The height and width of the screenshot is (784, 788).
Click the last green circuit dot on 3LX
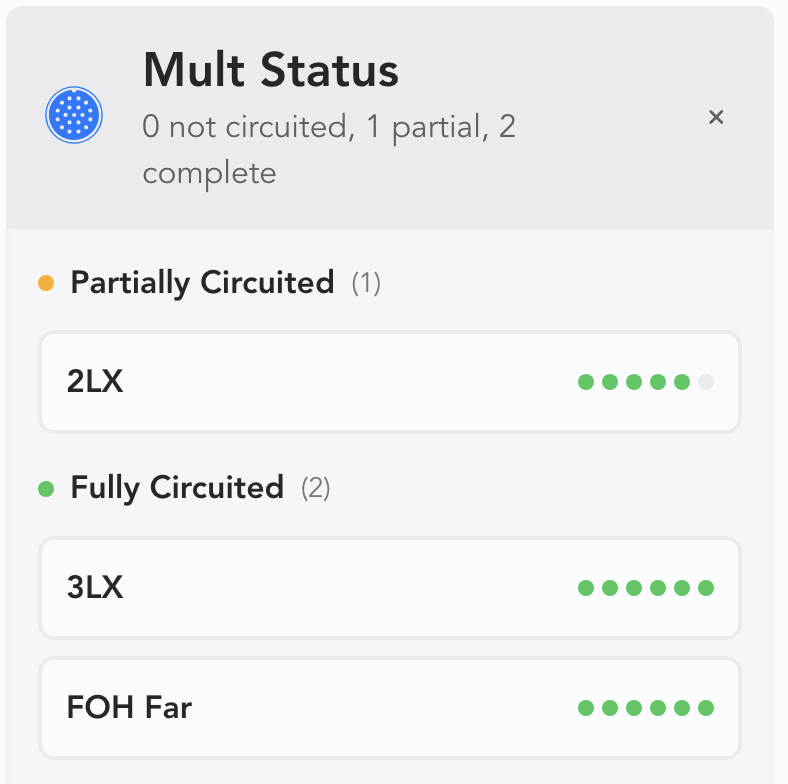tap(706, 588)
